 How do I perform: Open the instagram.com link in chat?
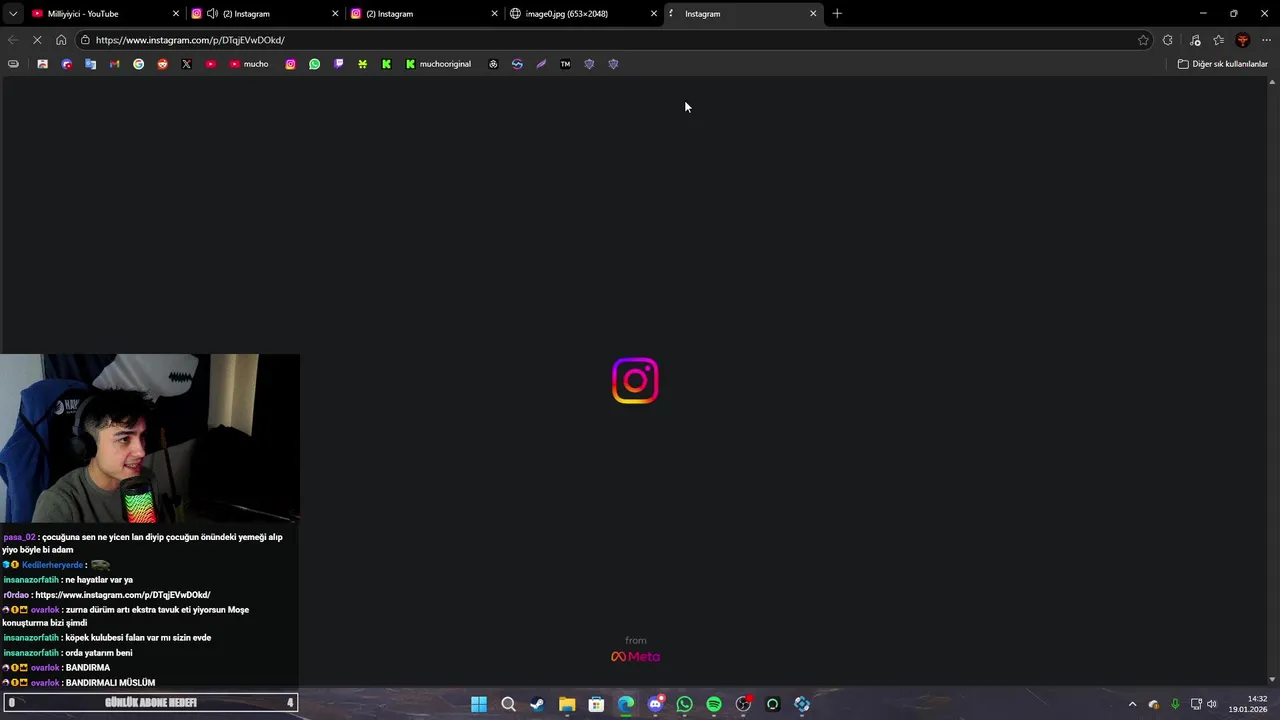[x=123, y=595]
